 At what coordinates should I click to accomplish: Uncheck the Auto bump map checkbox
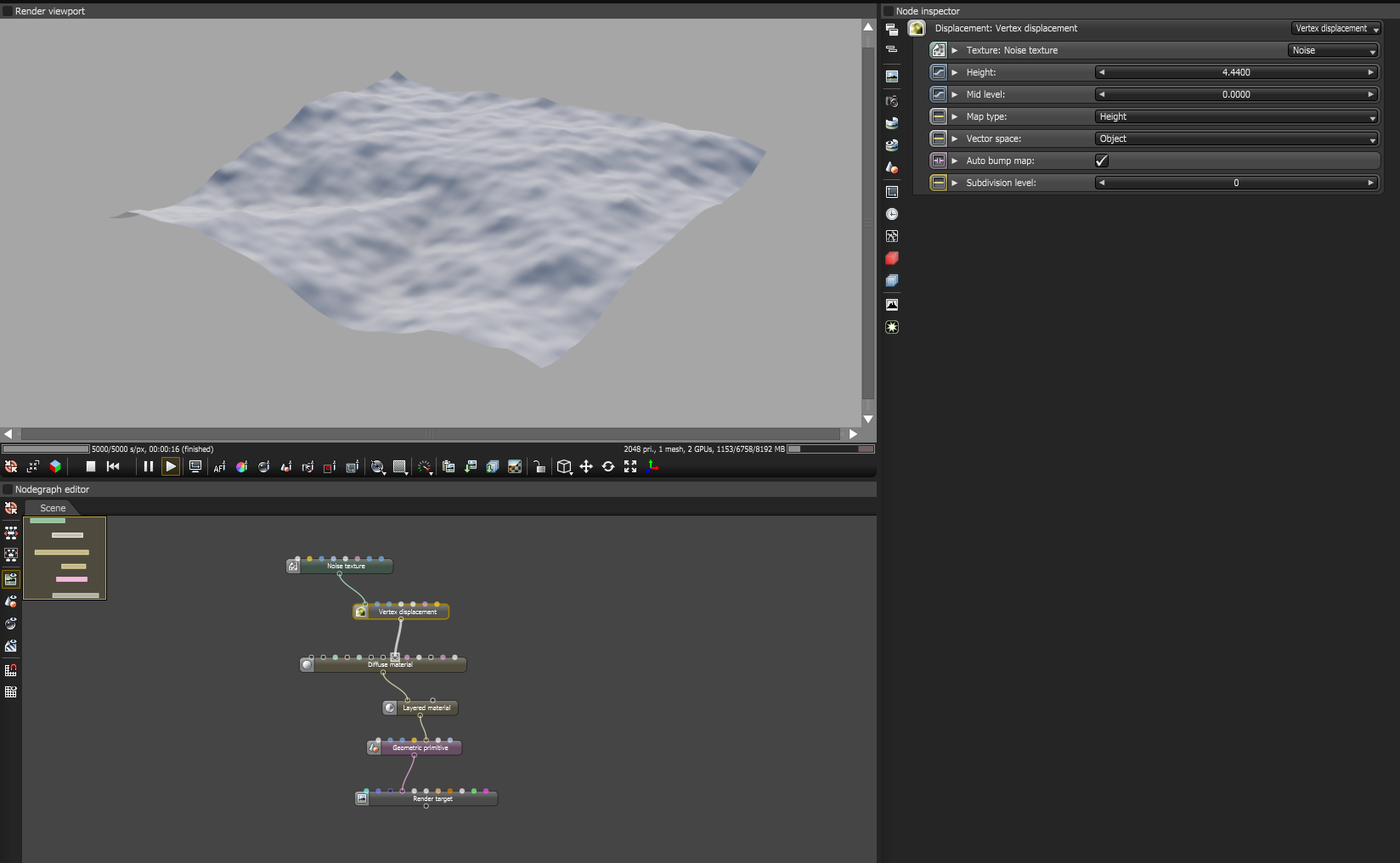click(1102, 161)
